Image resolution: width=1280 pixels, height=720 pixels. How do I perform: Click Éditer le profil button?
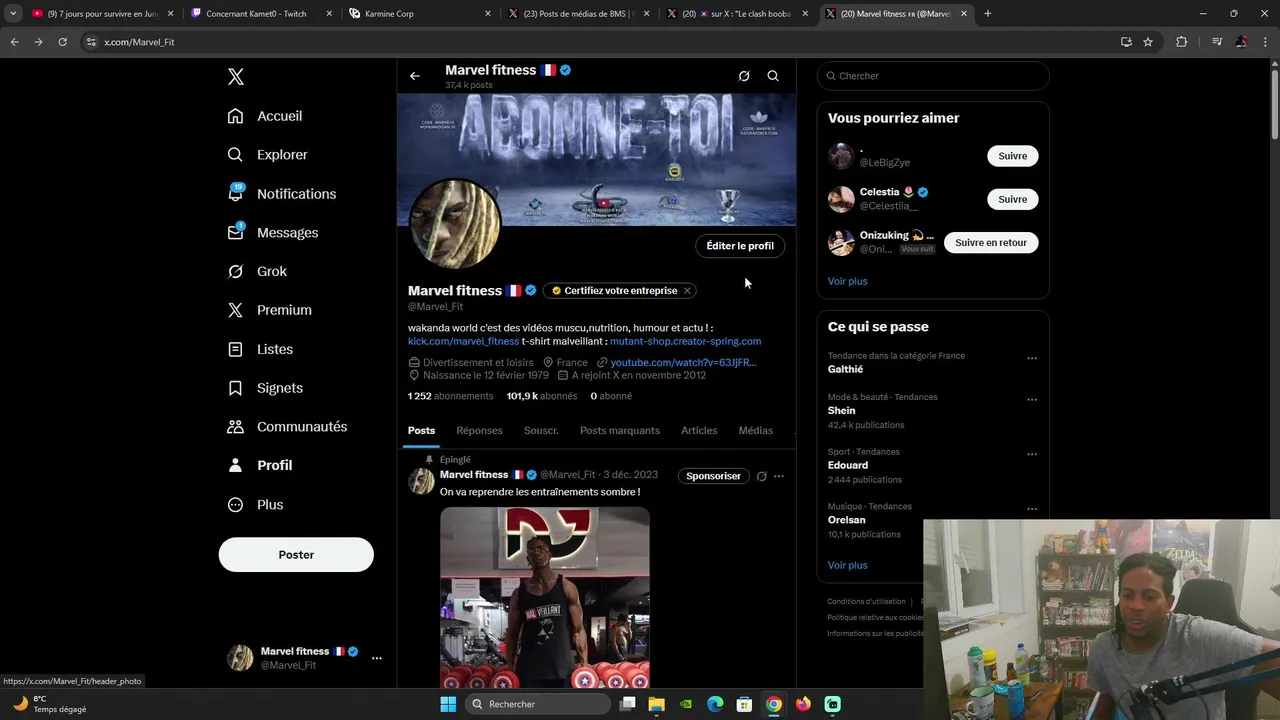click(x=740, y=246)
